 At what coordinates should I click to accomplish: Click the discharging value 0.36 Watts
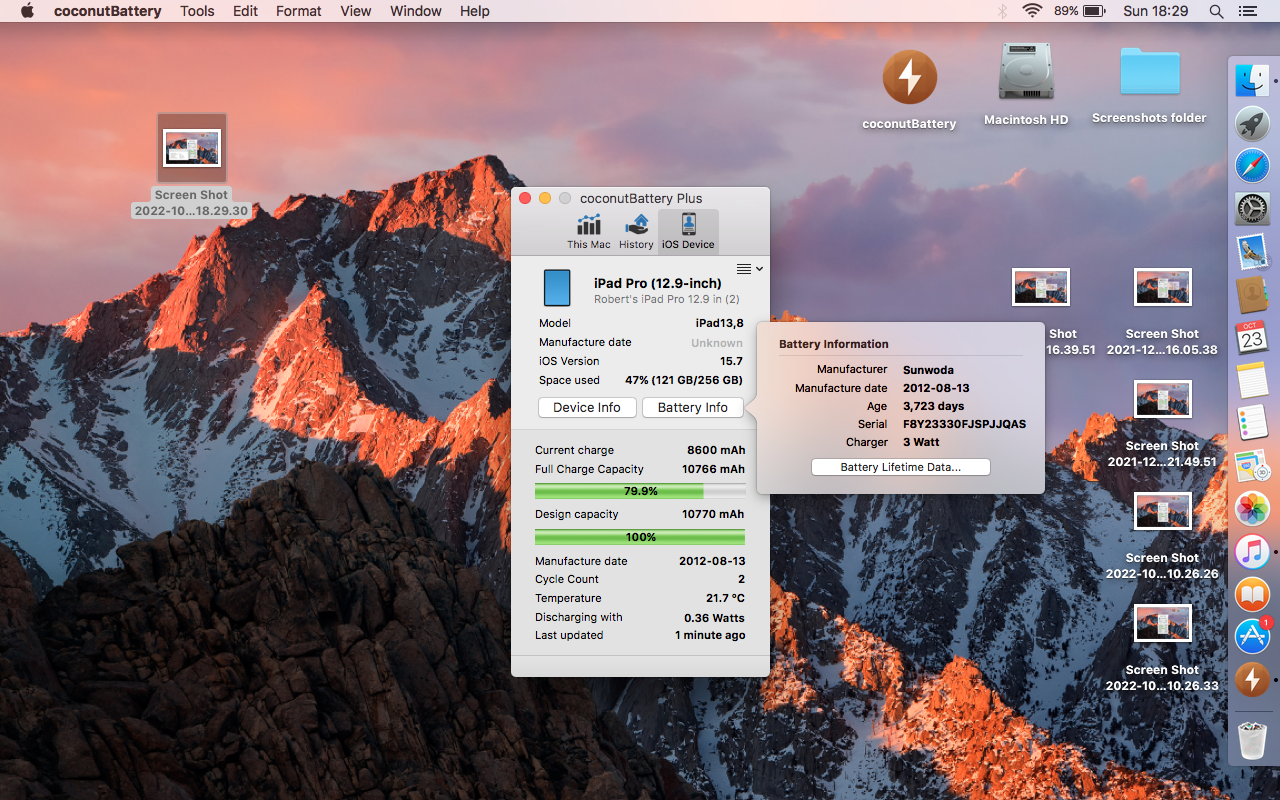[x=714, y=618]
